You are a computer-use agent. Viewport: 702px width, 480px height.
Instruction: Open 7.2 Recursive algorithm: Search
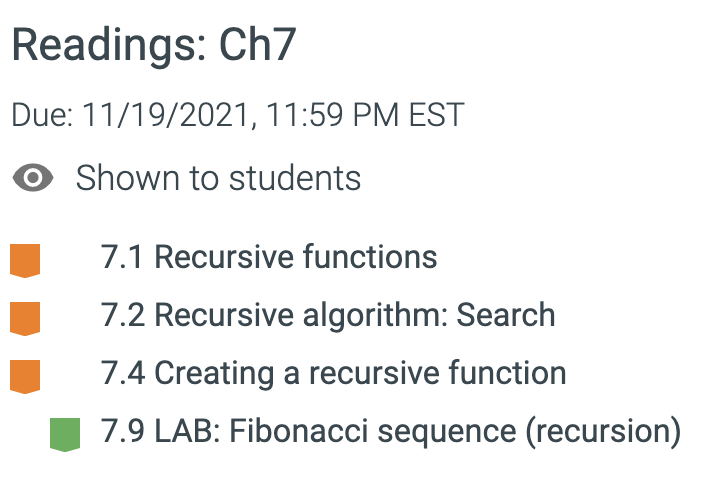point(328,315)
